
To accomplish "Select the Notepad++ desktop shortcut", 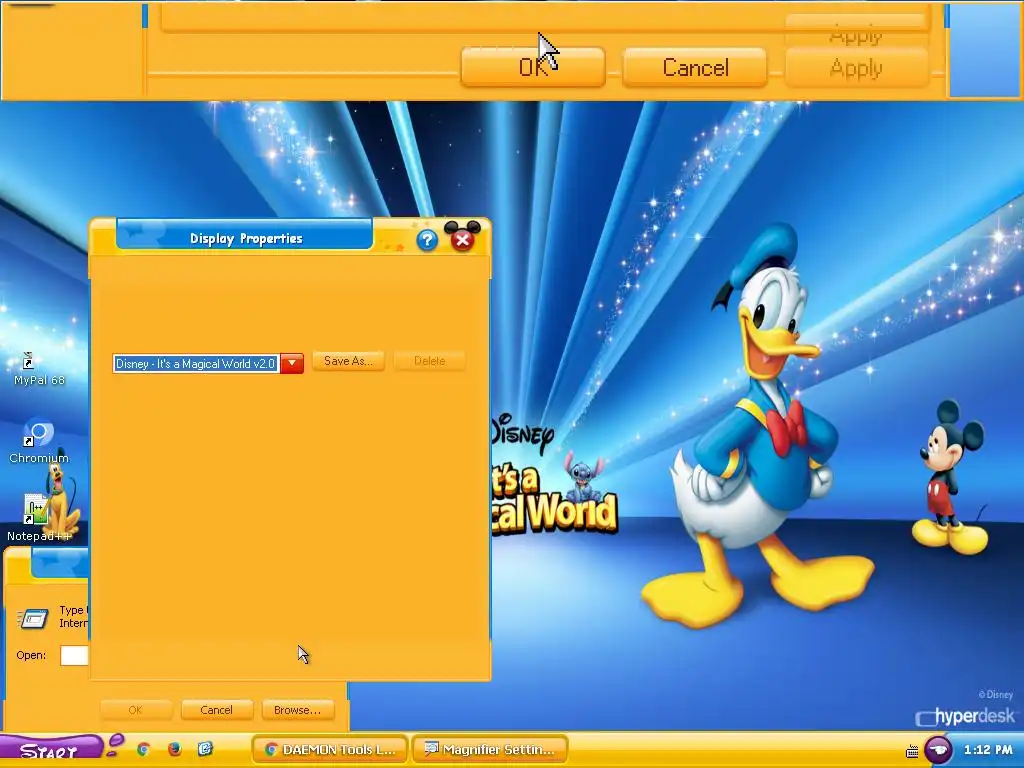I will click(39, 519).
